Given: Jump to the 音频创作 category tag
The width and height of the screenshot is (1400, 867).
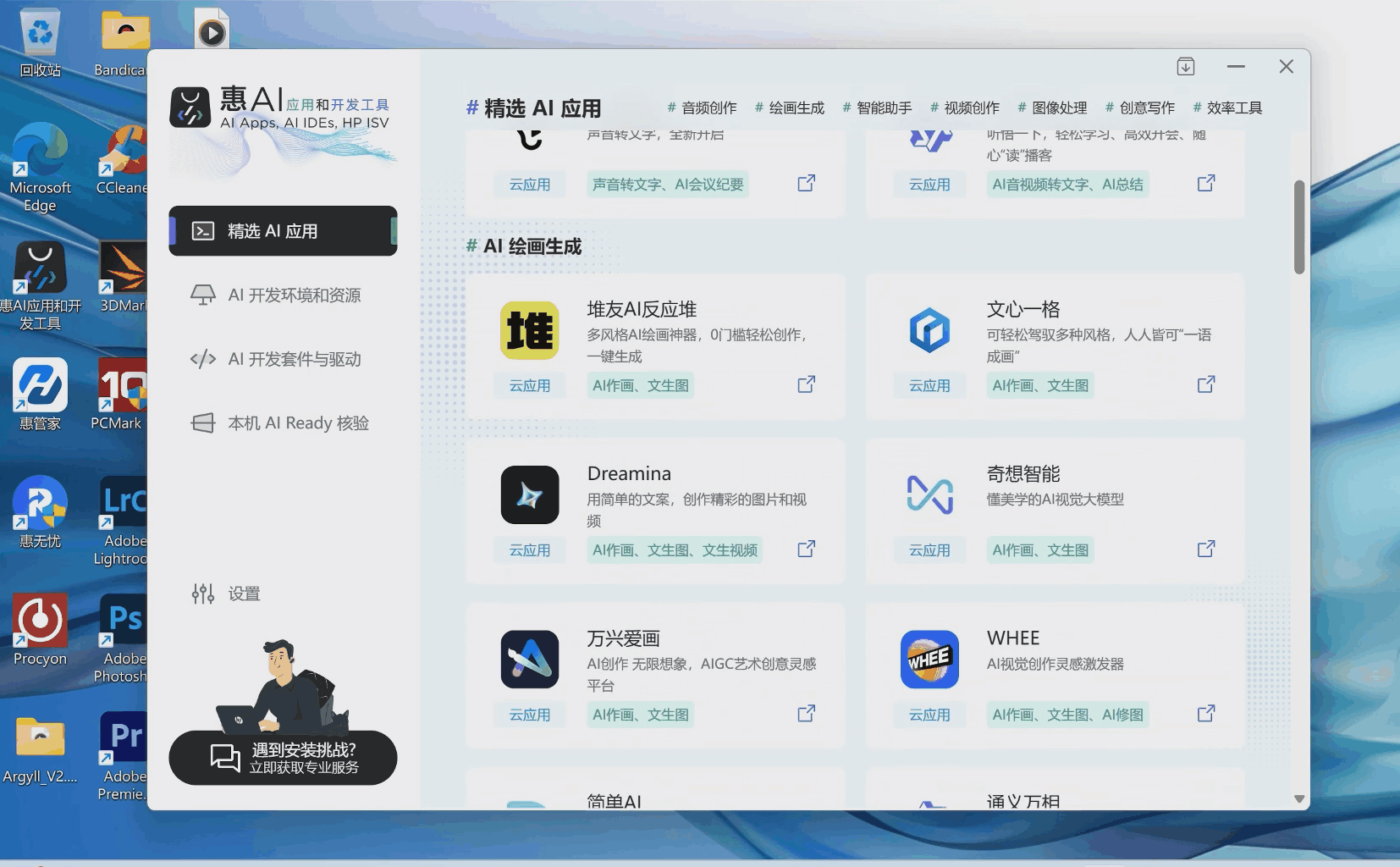Looking at the screenshot, I should point(702,108).
